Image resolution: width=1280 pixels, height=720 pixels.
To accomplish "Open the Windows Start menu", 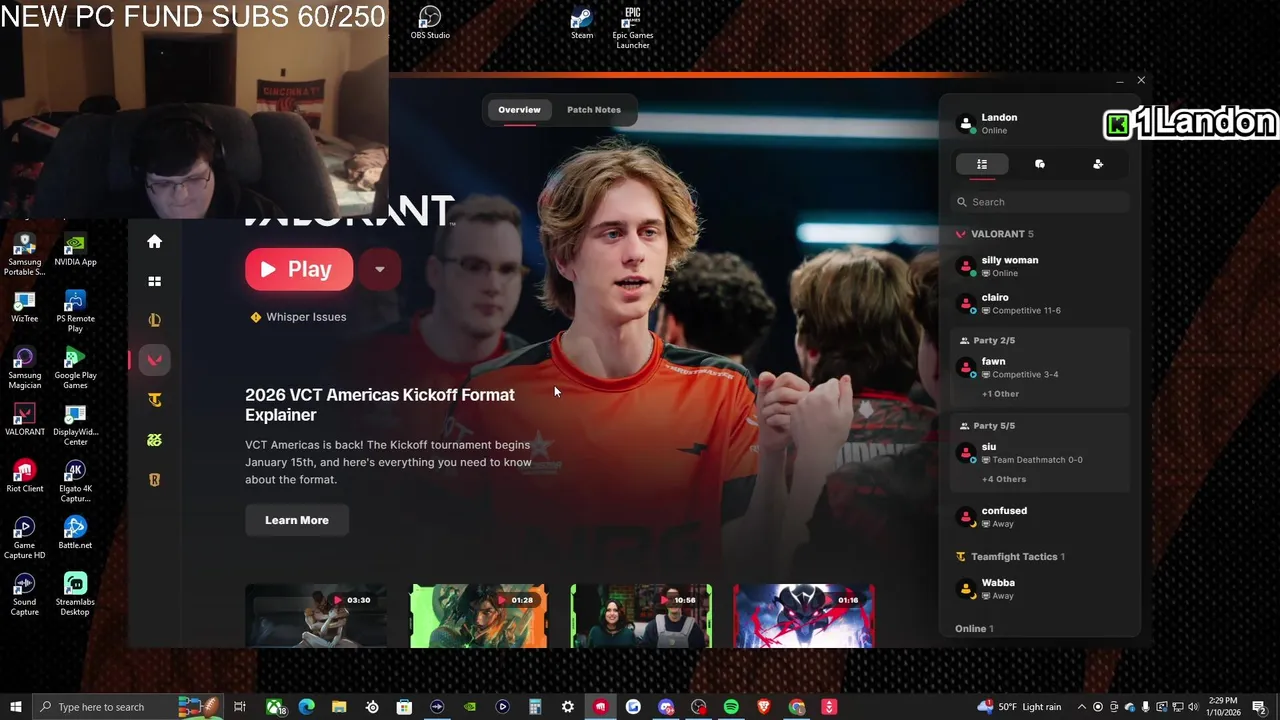I will tap(15, 707).
